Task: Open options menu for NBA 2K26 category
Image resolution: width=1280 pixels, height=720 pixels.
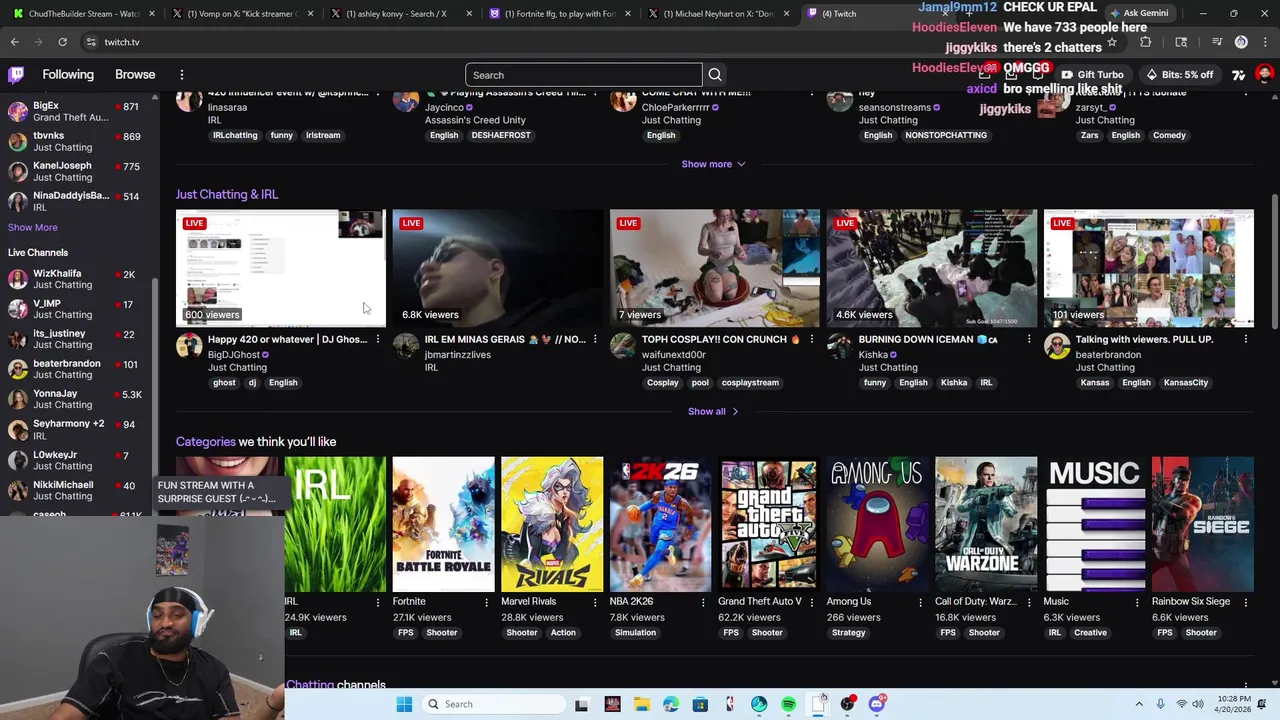Action: coord(704,602)
